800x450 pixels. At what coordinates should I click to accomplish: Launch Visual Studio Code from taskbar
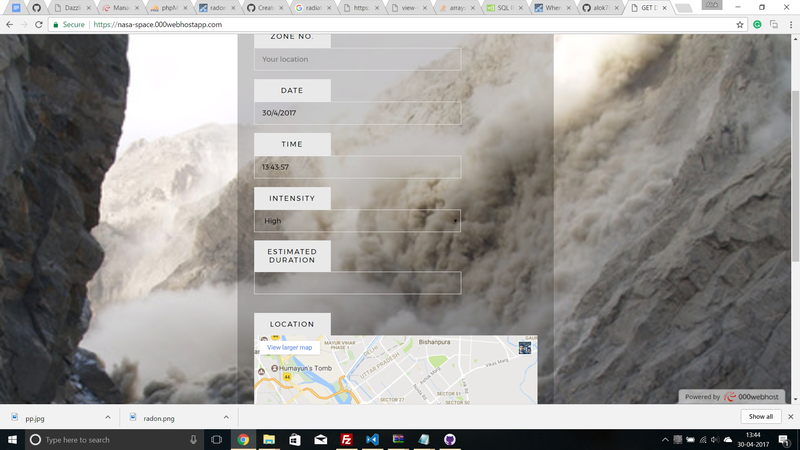click(x=372, y=440)
